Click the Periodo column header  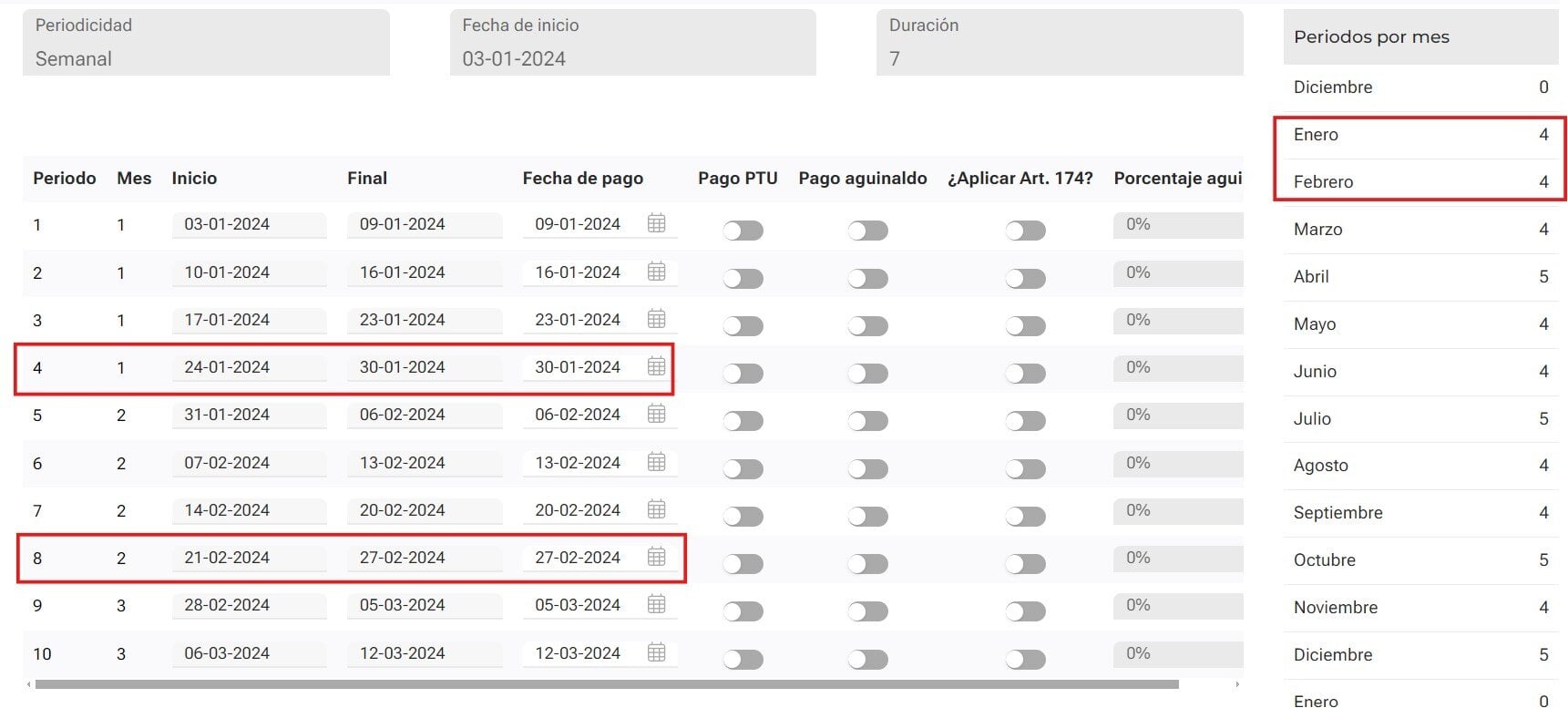[x=65, y=179]
